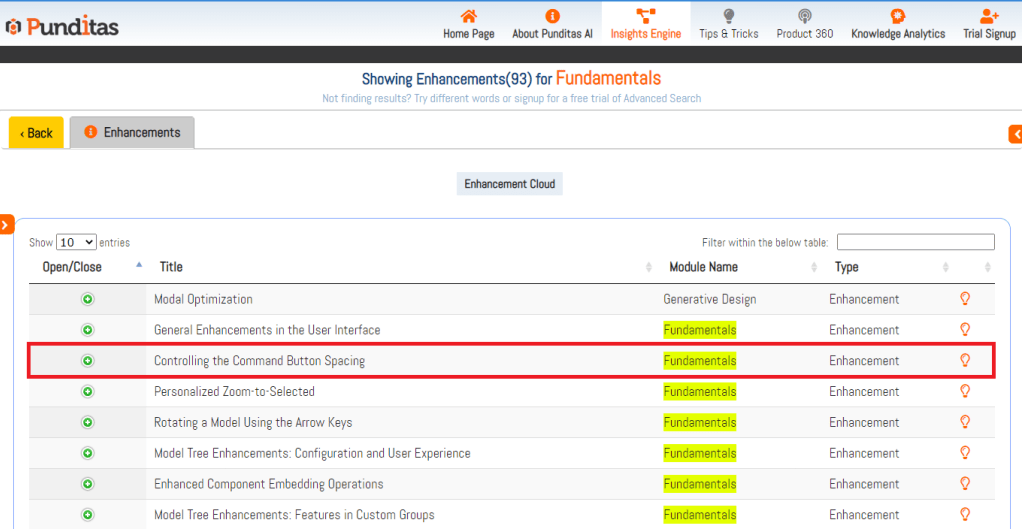Click the Filter within the below table field

(915, 242)
